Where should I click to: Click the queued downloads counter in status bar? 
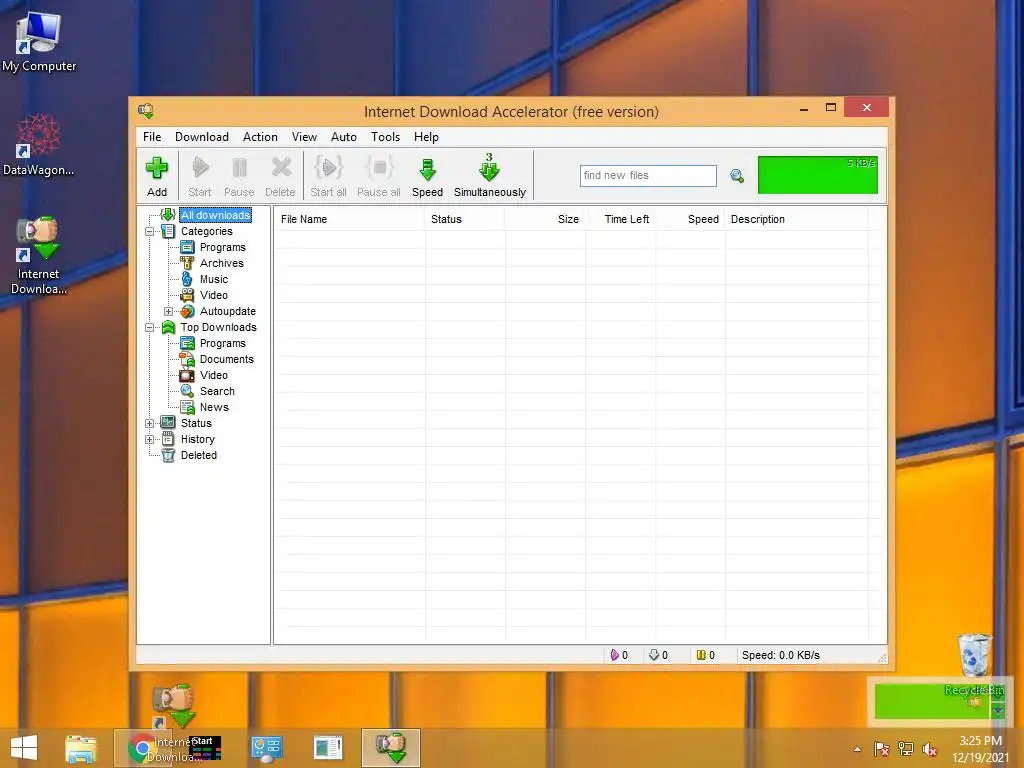click(x=658, y=655)
